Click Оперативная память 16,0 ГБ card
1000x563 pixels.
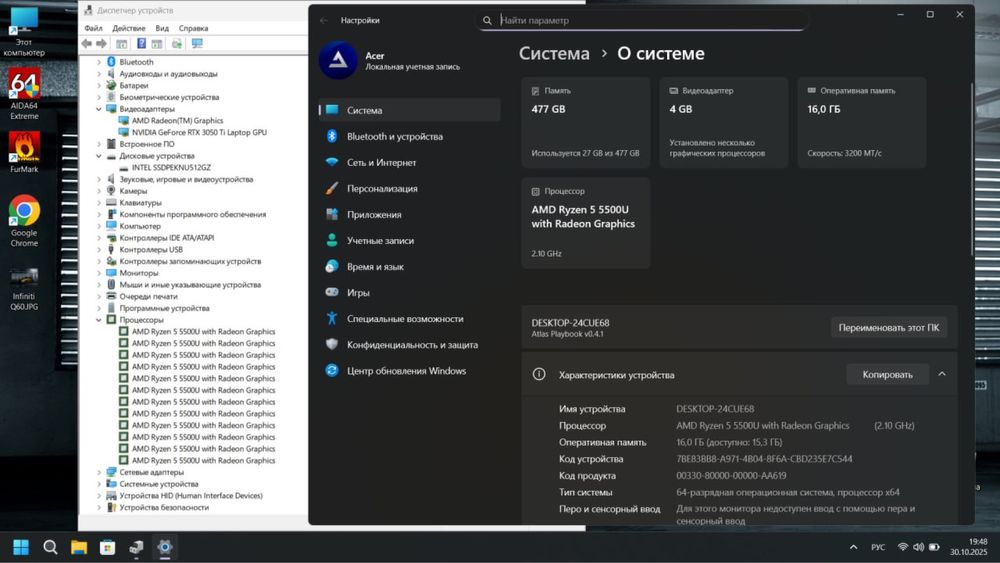(x=862, y=122)
